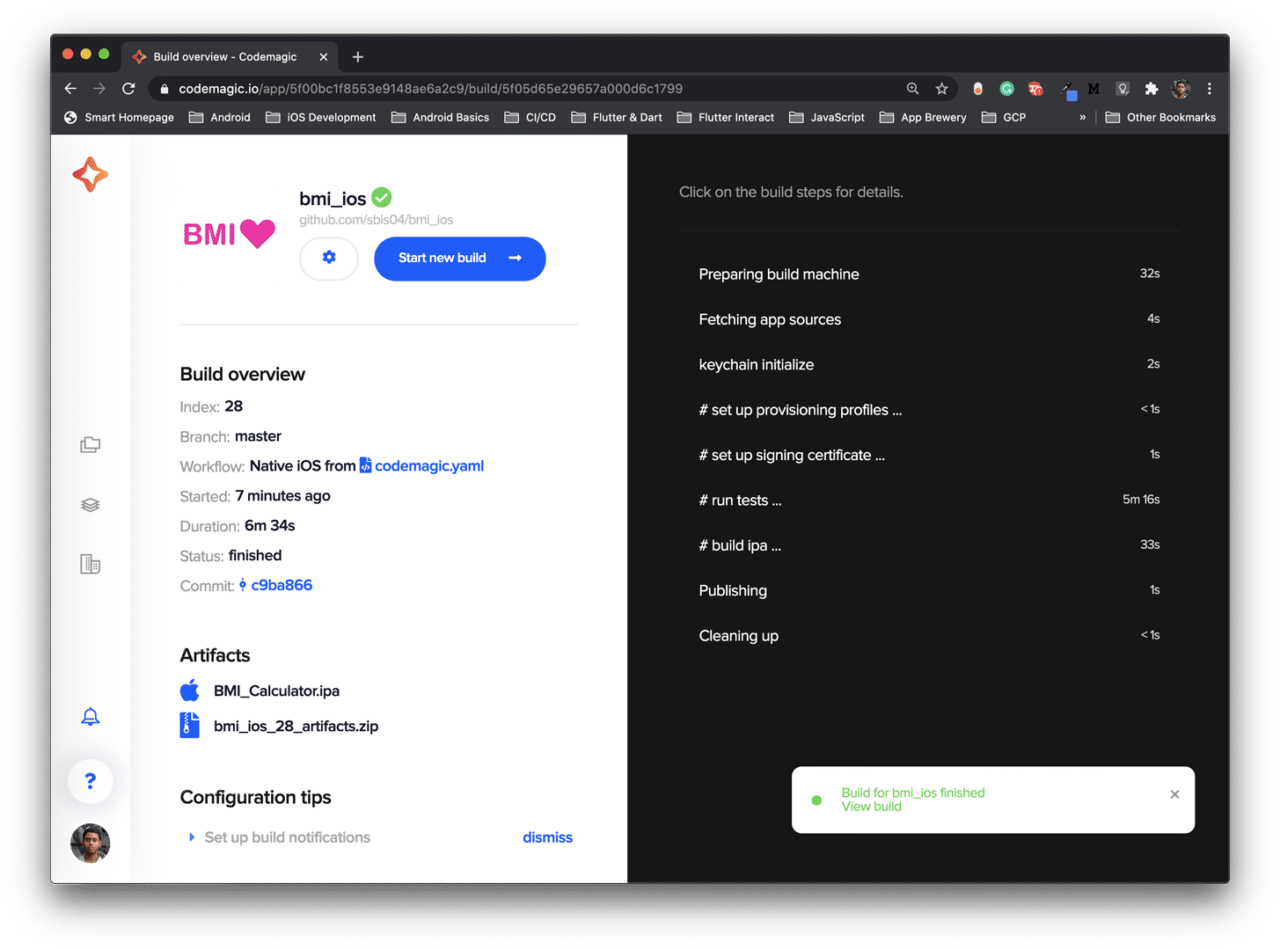
Task: Open the Chrome three-dot menu
Action: [x=1209, y=88]
